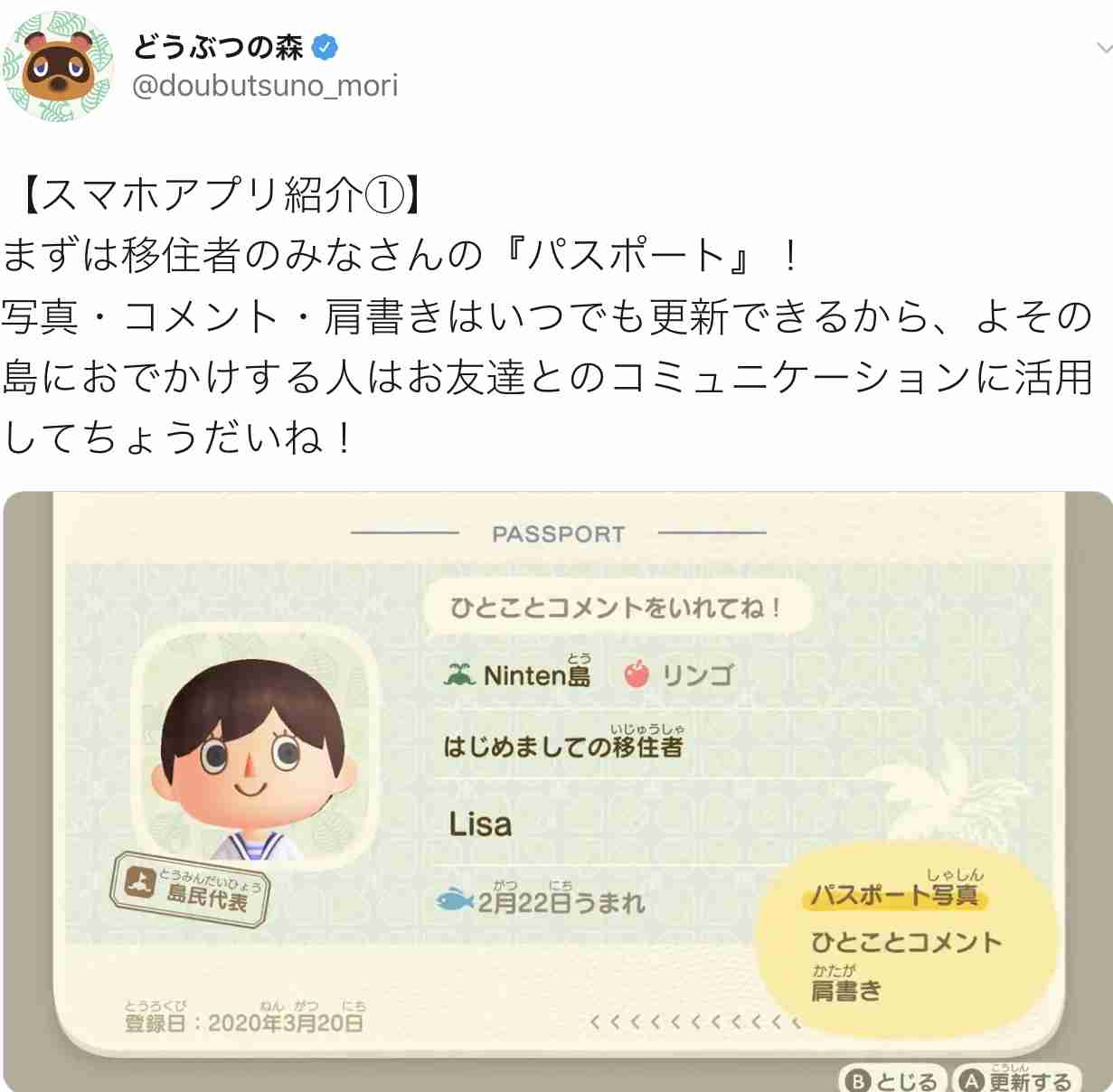This screenshot has height=1092, width=1113.
Task: Click the Lisa name field
Action: pos(480,824)
